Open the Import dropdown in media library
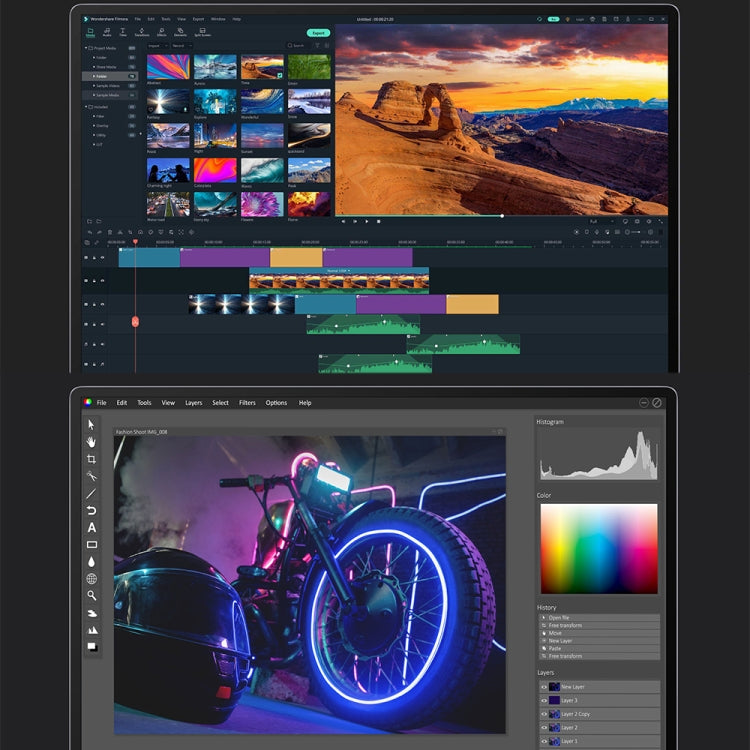Viewport: 750px width, 750px height. [157, 45]
